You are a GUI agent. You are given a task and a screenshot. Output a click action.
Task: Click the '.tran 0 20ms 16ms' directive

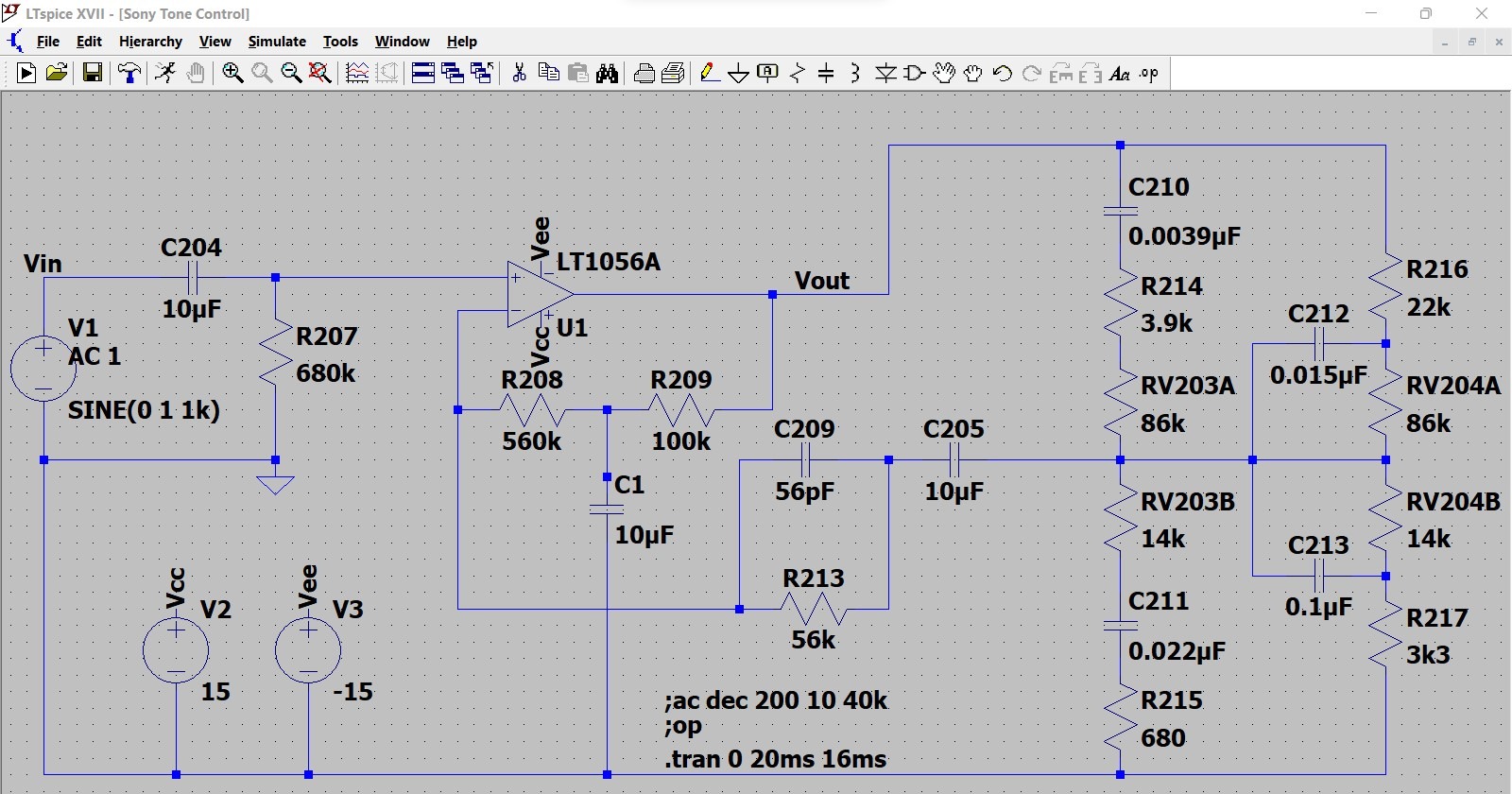click(776, 759)
